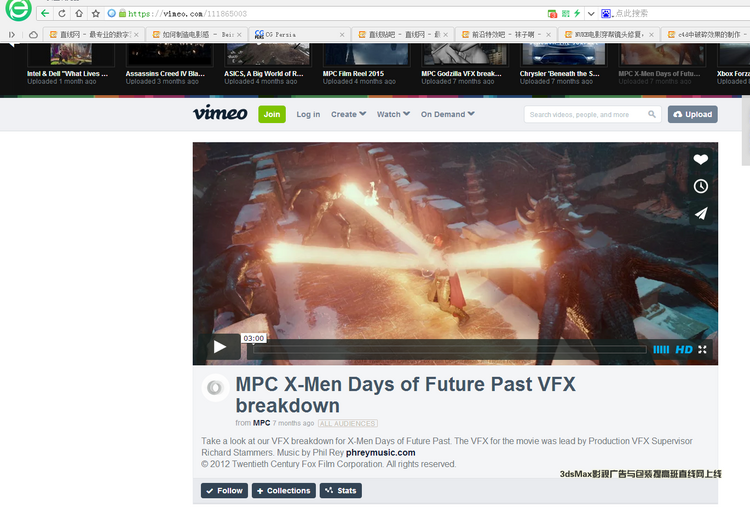
Task: Expand the Watch dropdown menu
Action: tap(393, 114)
